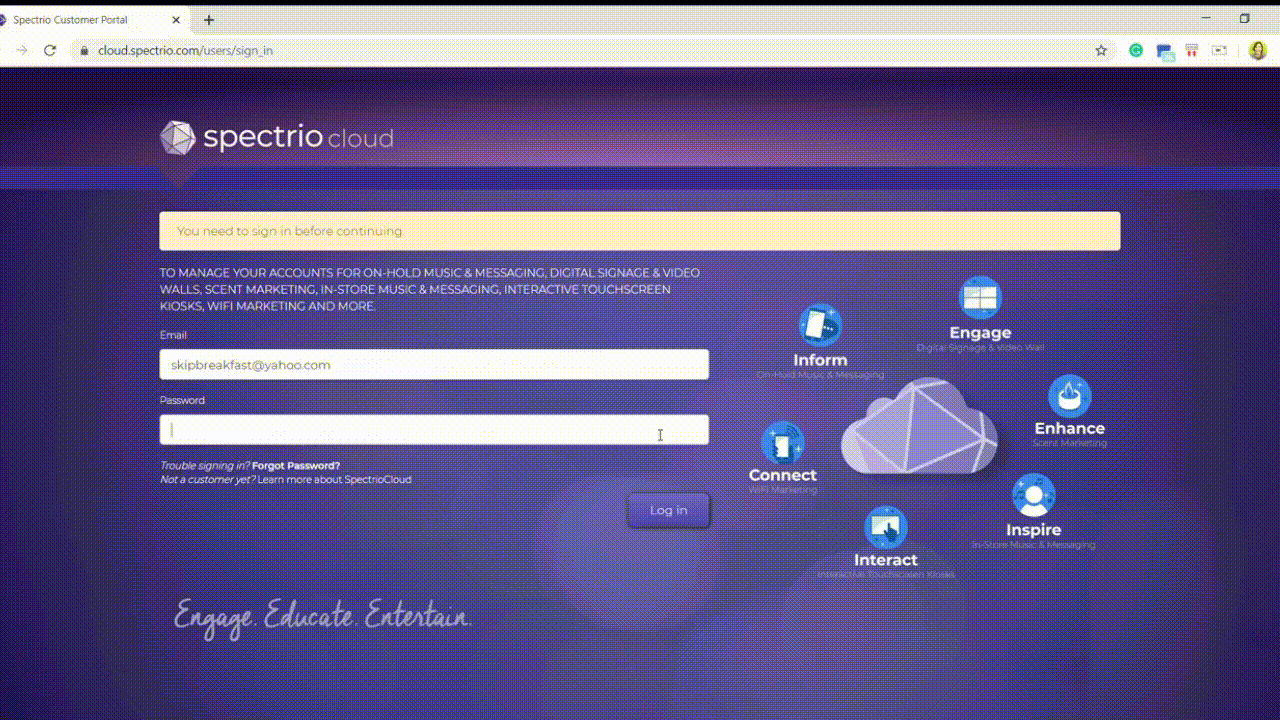Close the Spectrio Customer Portal tab
The image size is (1280, 720).
tap(178, 20)
